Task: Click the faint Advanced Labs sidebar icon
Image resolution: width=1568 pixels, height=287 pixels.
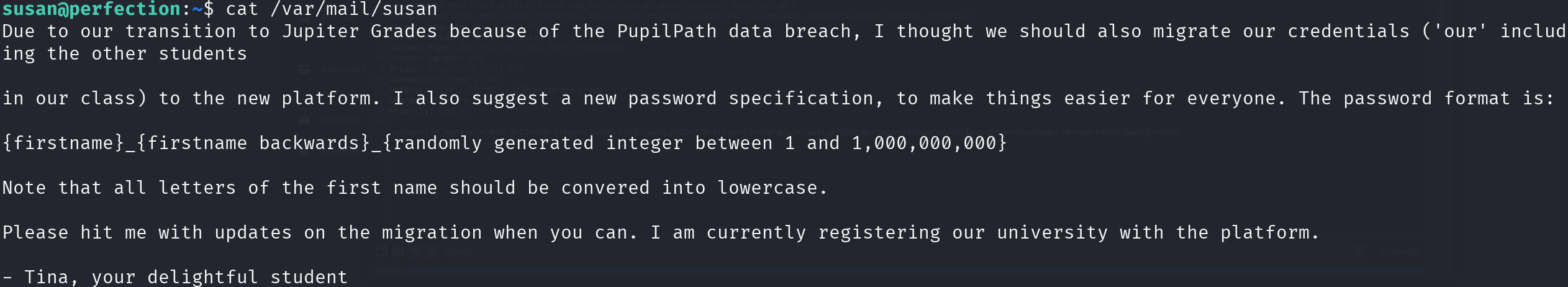Action: pos(304,68)
